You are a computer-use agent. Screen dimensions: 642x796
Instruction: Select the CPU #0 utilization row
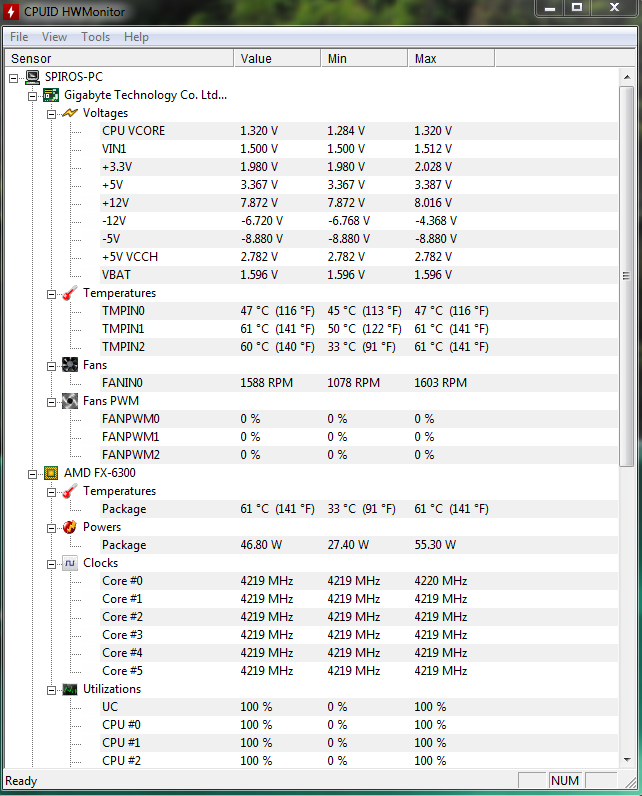point(359,725)
